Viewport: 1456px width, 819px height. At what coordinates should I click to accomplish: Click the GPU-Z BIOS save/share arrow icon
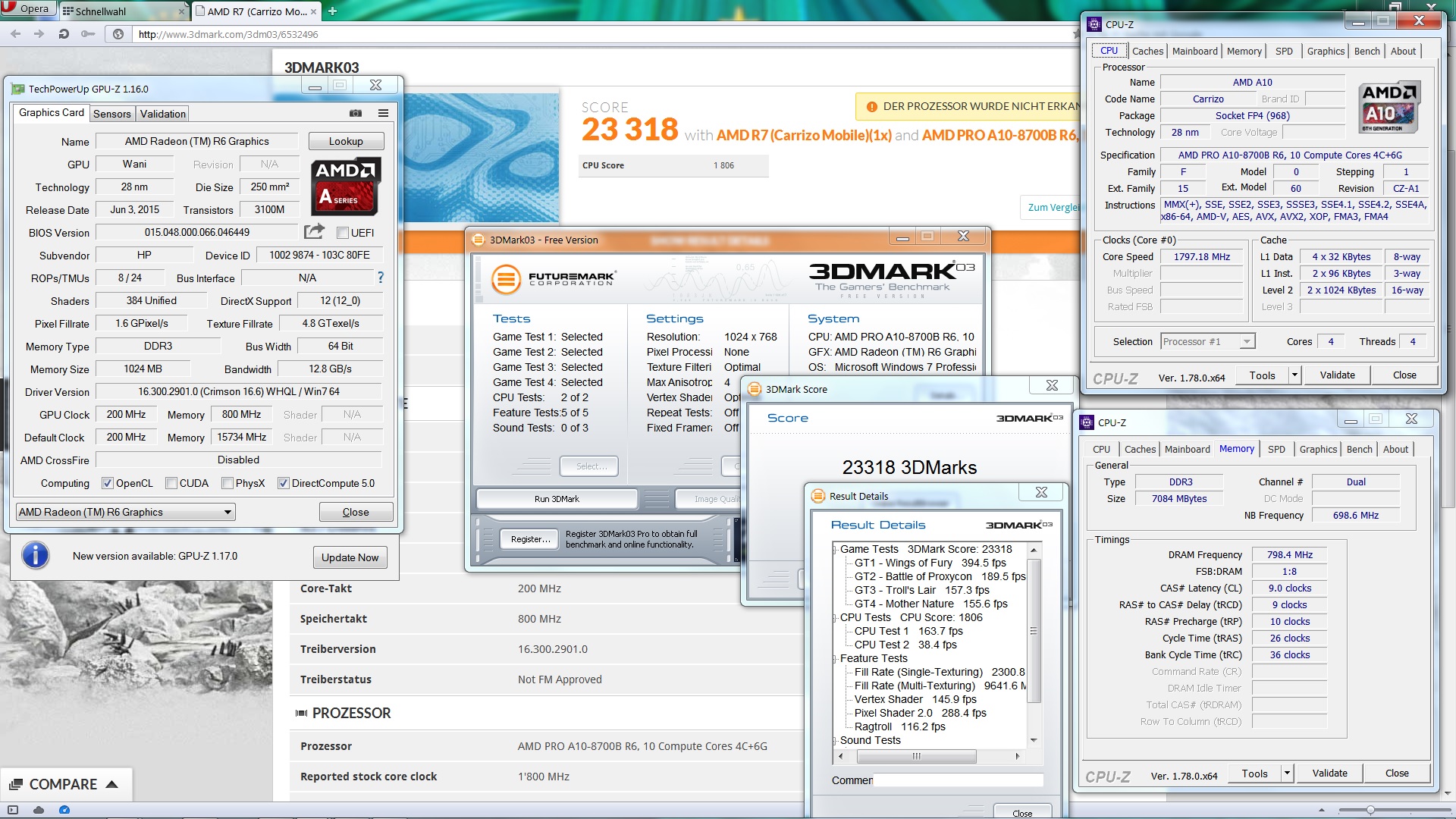[x=314, y=231]
